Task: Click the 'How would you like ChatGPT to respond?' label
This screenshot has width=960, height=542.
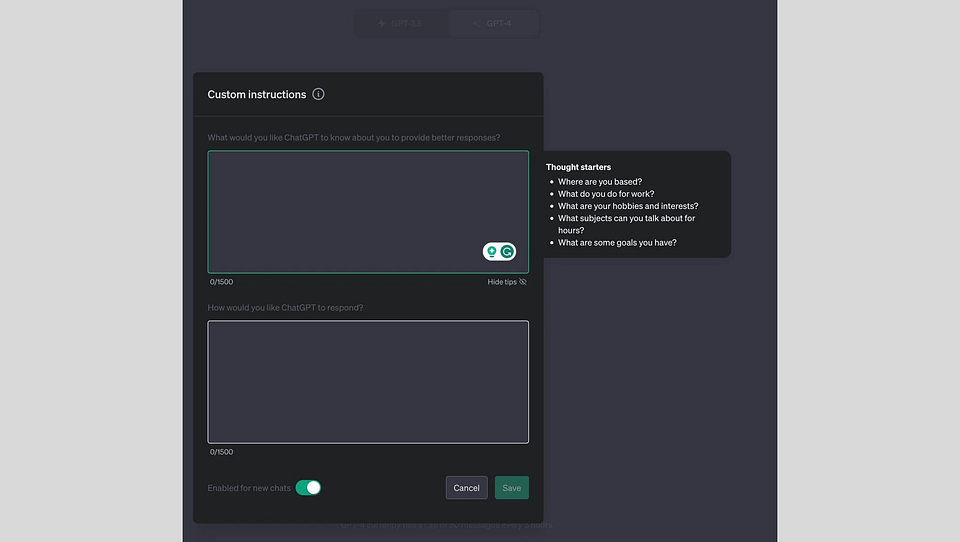Action: pos(285,307)
